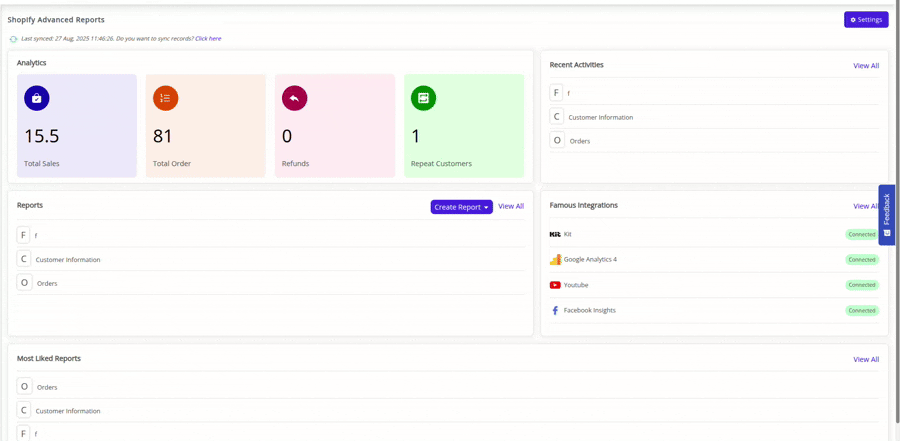Click the Connected badge for Kit

(861, 235)
